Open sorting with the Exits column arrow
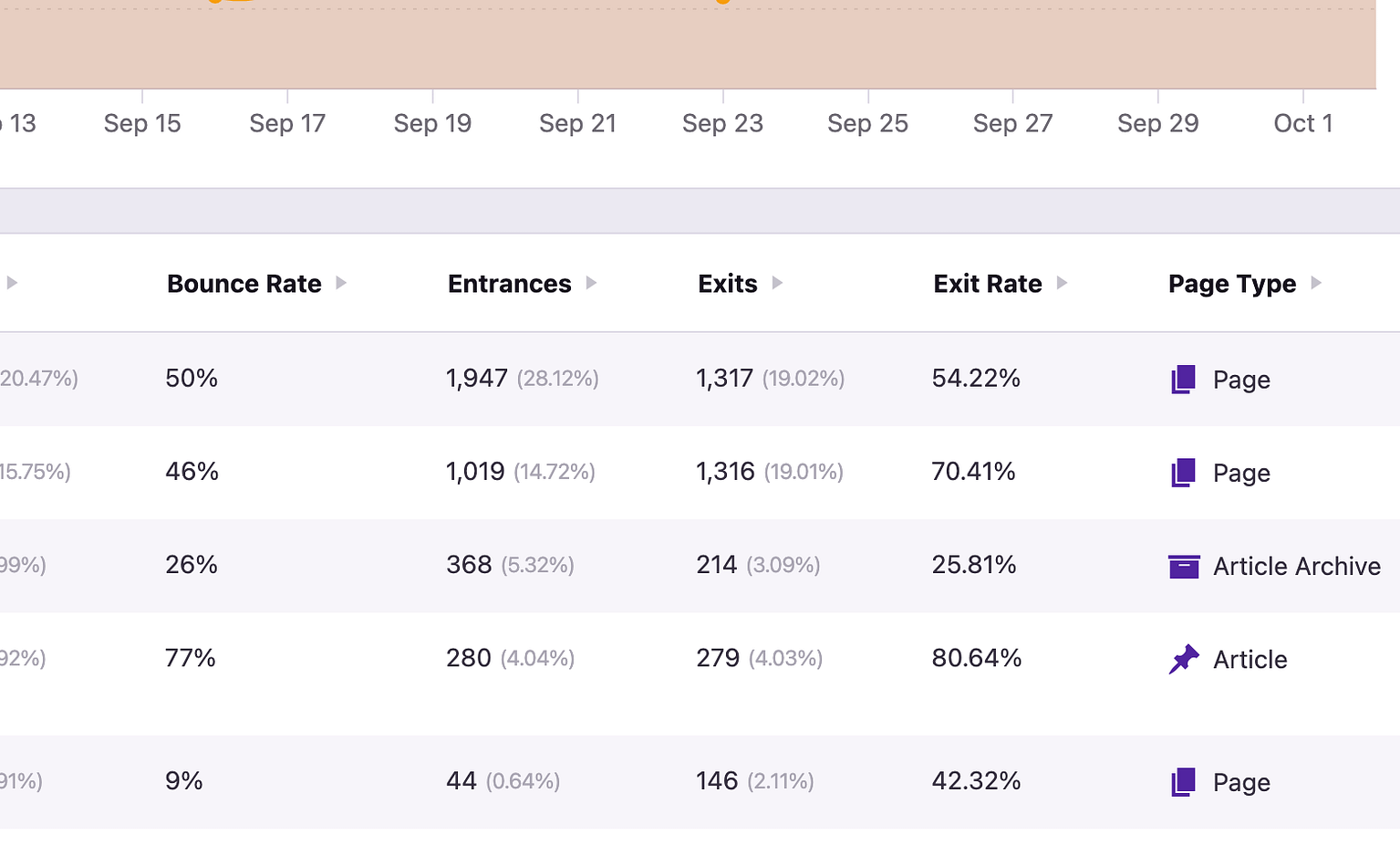Viewport: 1400px width, 845px height. coord(778,283)
